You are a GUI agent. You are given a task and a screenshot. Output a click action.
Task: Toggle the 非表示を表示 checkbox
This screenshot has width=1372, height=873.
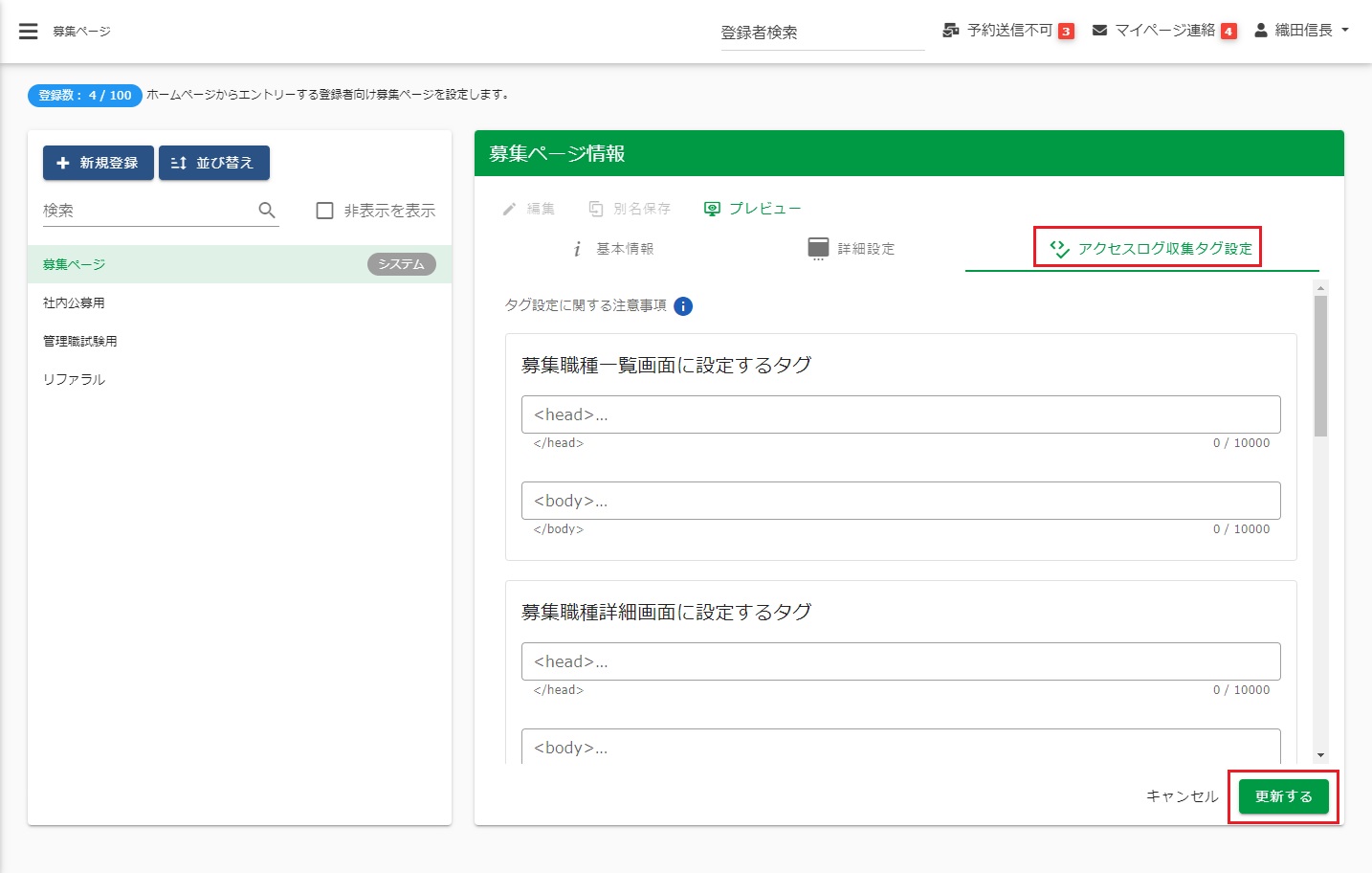(x=325, y=211)
